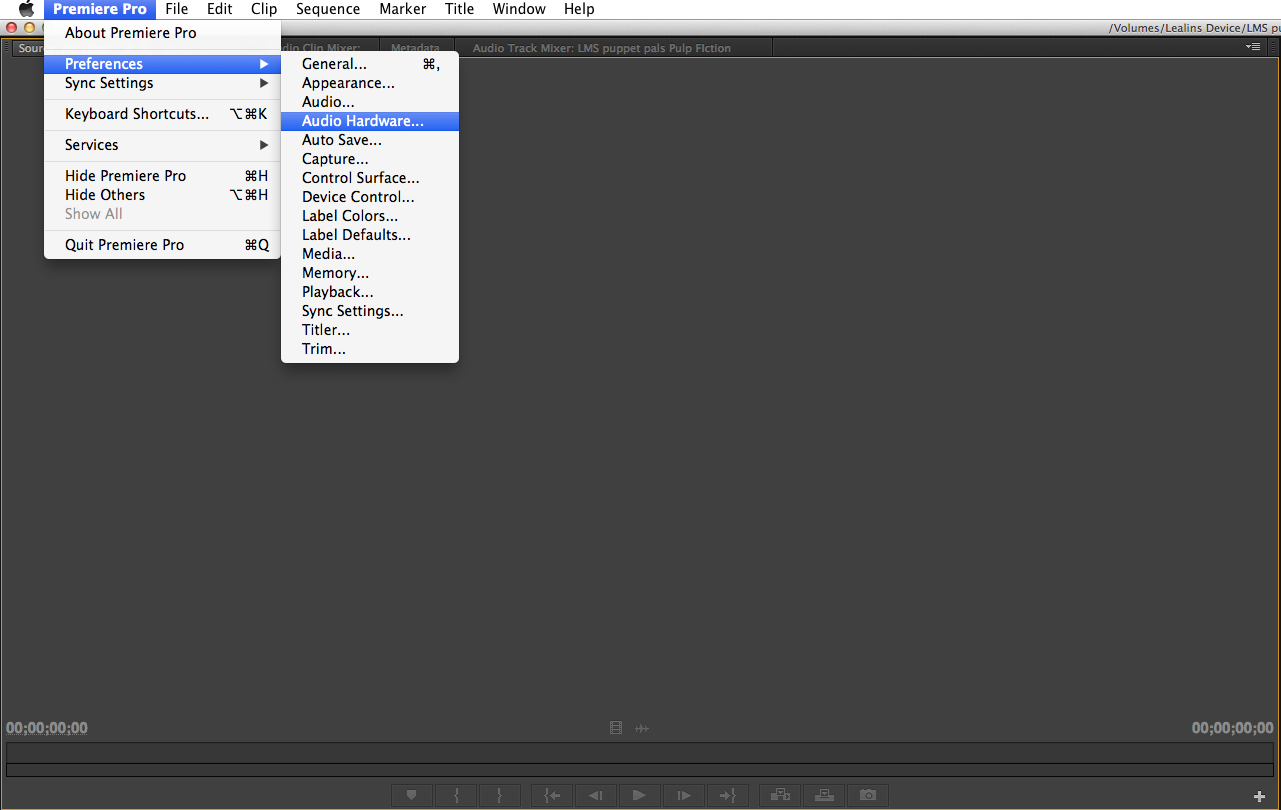Open Capture preferences
This screenshot has height=810, width=1281.
[370, 159]
